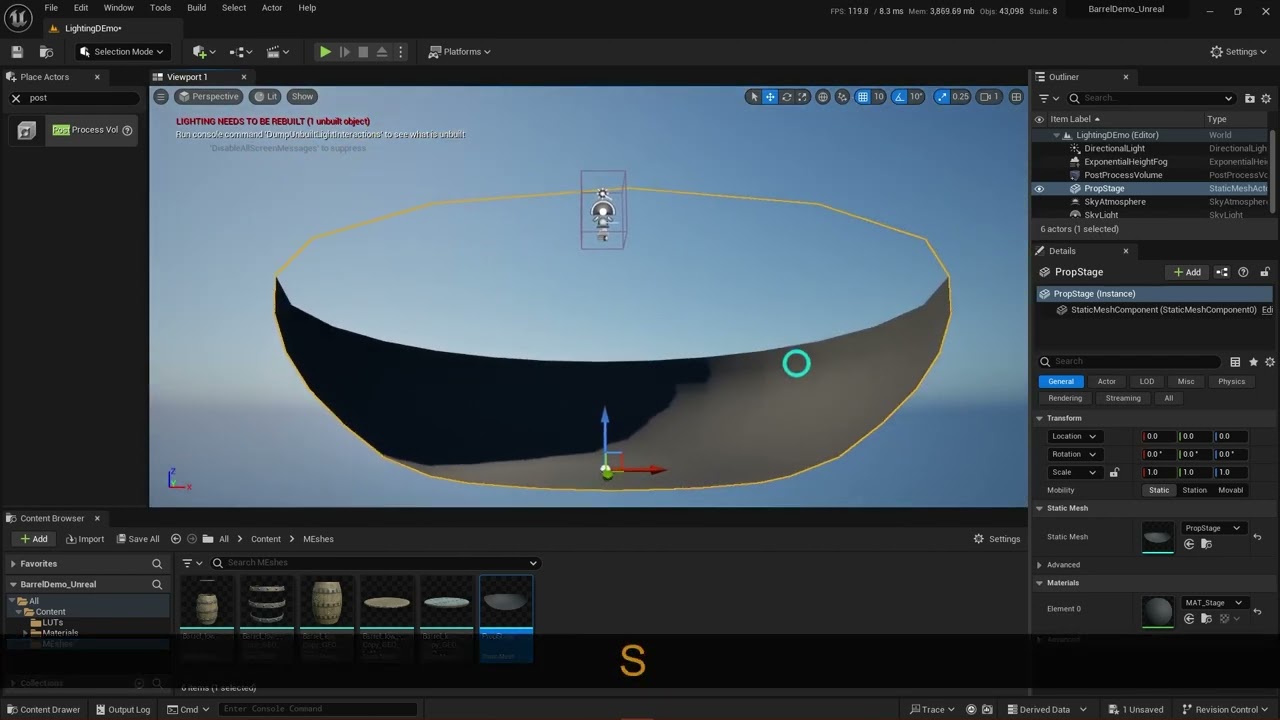
Task: Click the 'post' search field in Place Actors
Action: (x=83, y=98)
